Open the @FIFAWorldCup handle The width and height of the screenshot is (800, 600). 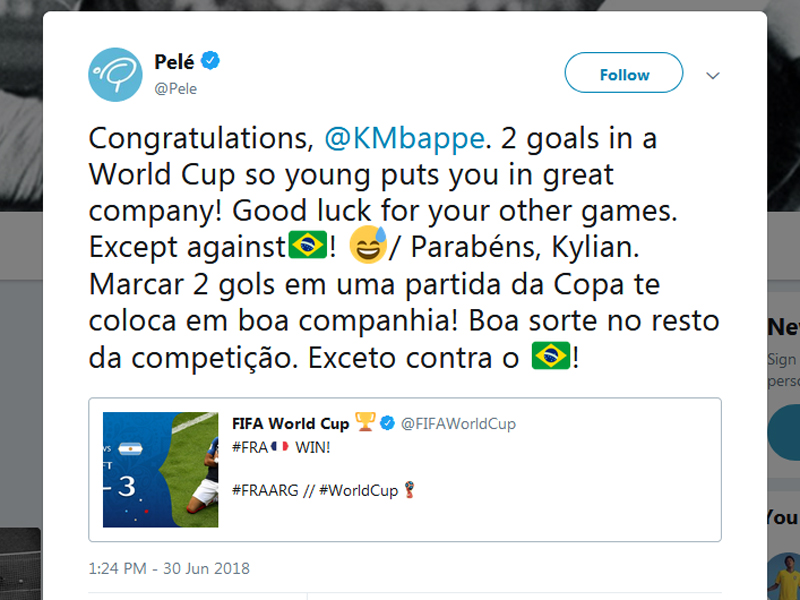(458, 423)
